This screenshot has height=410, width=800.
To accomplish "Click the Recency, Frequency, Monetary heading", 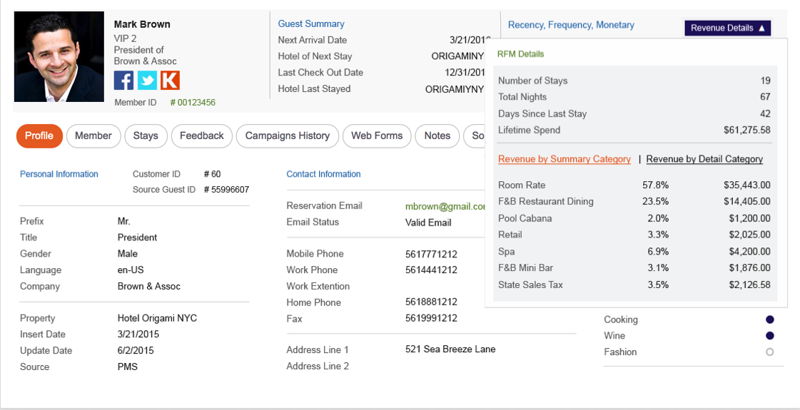I will pyautogui.click(x=571, y=25).
